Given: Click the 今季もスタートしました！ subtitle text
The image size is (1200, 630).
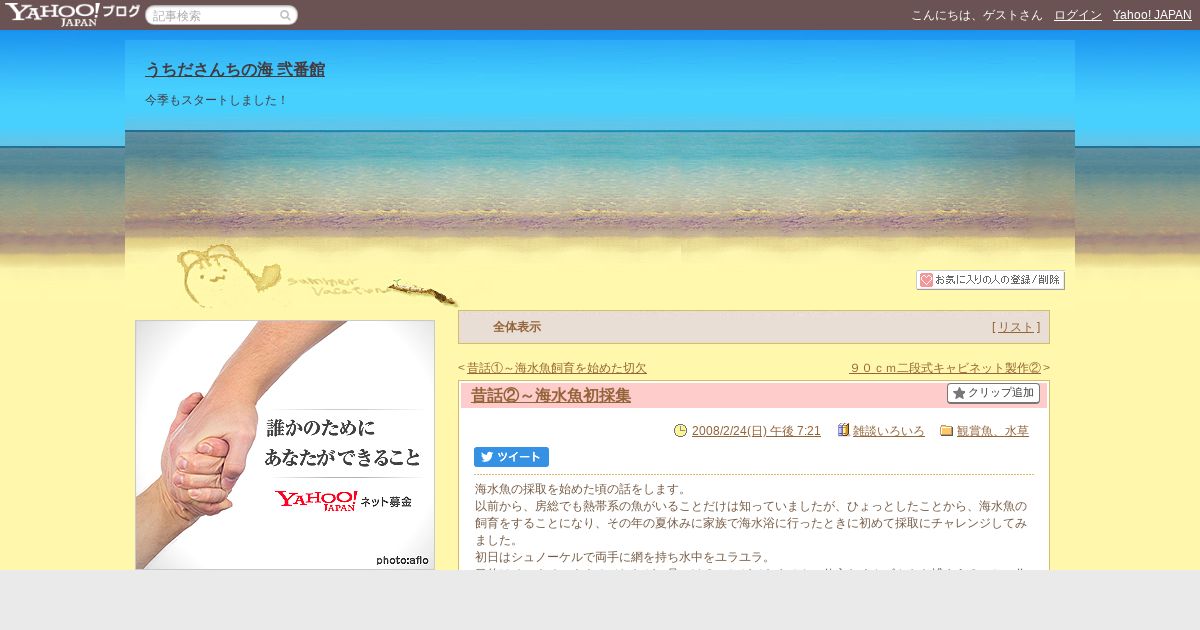Looking at the screenshot, I should [x=216, y=100].
